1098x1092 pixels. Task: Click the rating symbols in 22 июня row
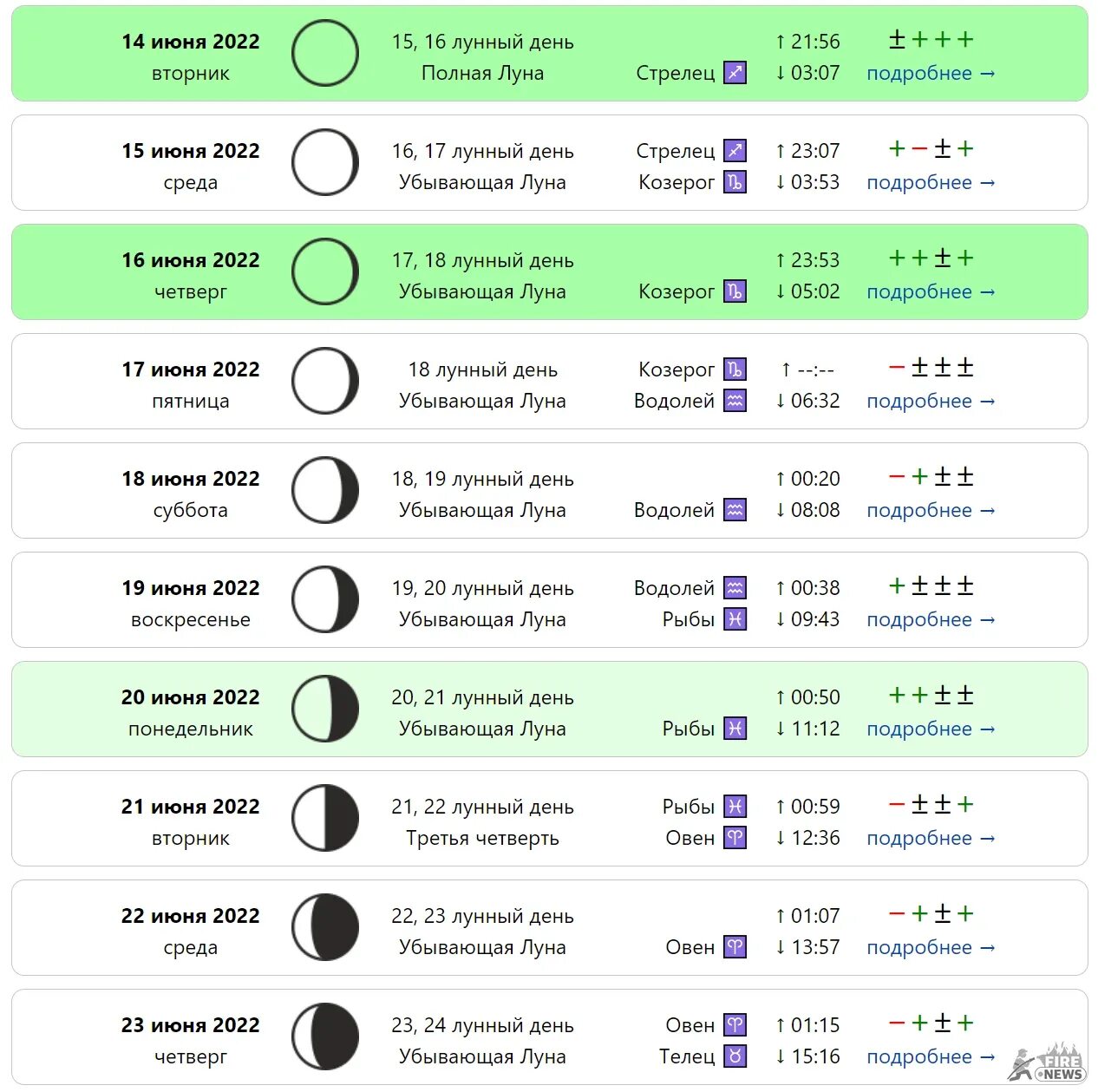coord(931,913)
